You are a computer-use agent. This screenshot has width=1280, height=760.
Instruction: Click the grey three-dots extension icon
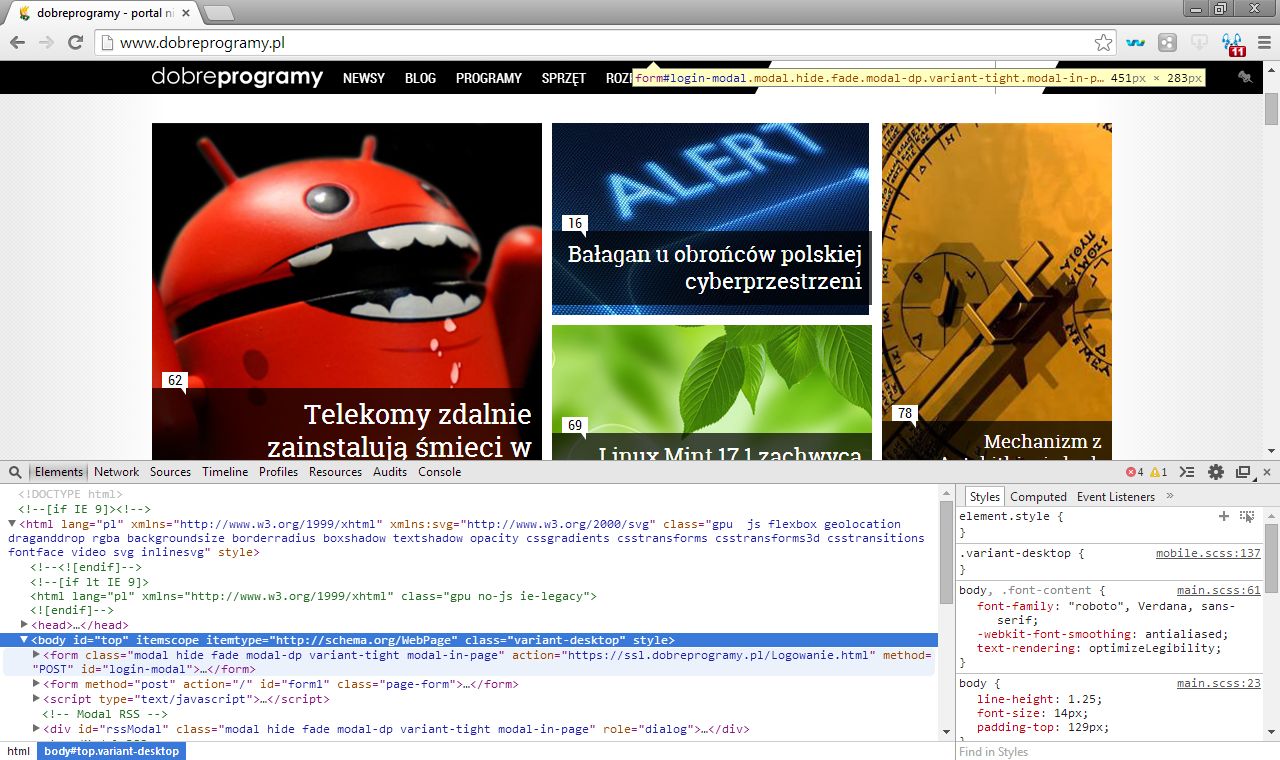(1167, 42)
